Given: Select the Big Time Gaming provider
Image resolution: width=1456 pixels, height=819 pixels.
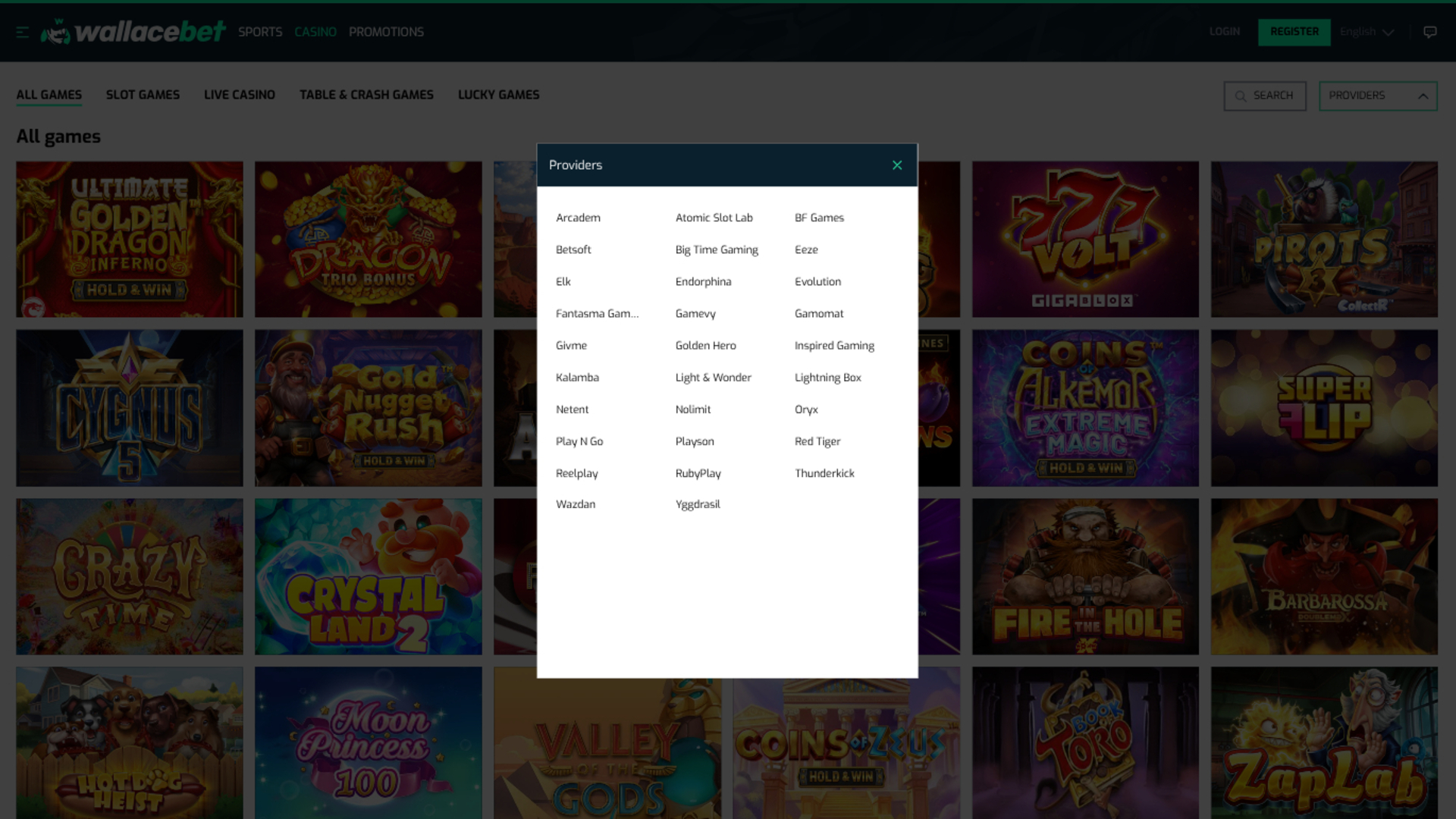Looking at the screenshot, I should click(716, 249).
